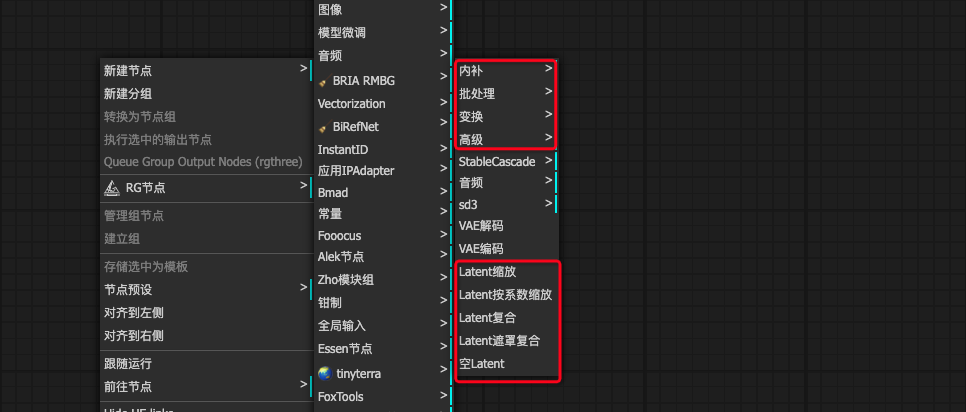
Task: Choose 对齐到右侧 menu entry
Action: (x=206, y=336)
